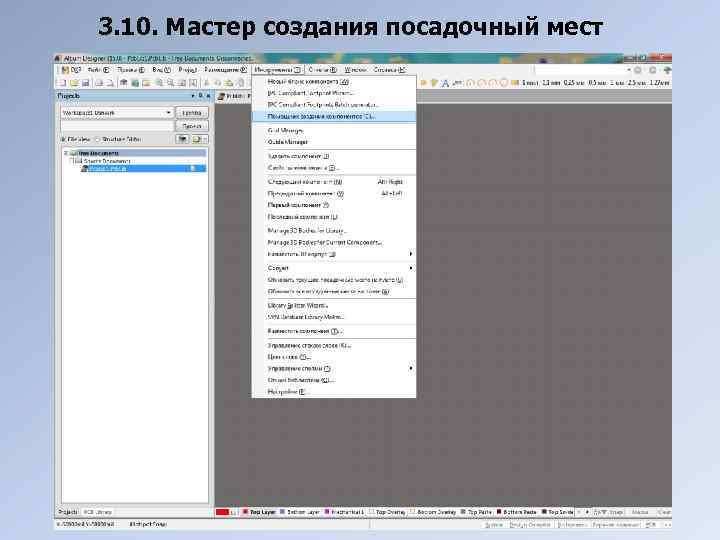720x540 pixels.
Task: Click the first arc placement icon
Action: point(470,83)
